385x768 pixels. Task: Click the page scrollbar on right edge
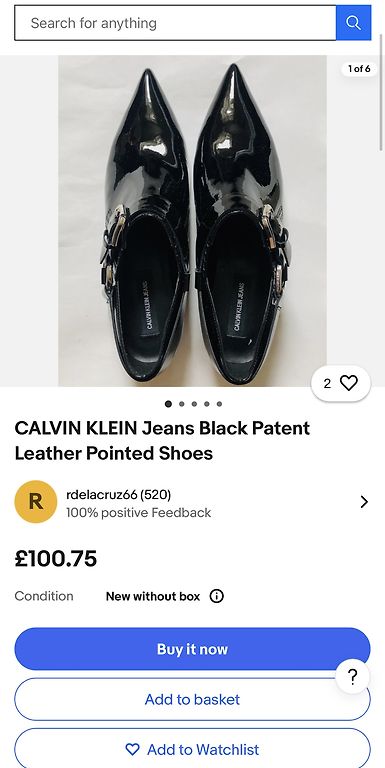pos(382,92)
